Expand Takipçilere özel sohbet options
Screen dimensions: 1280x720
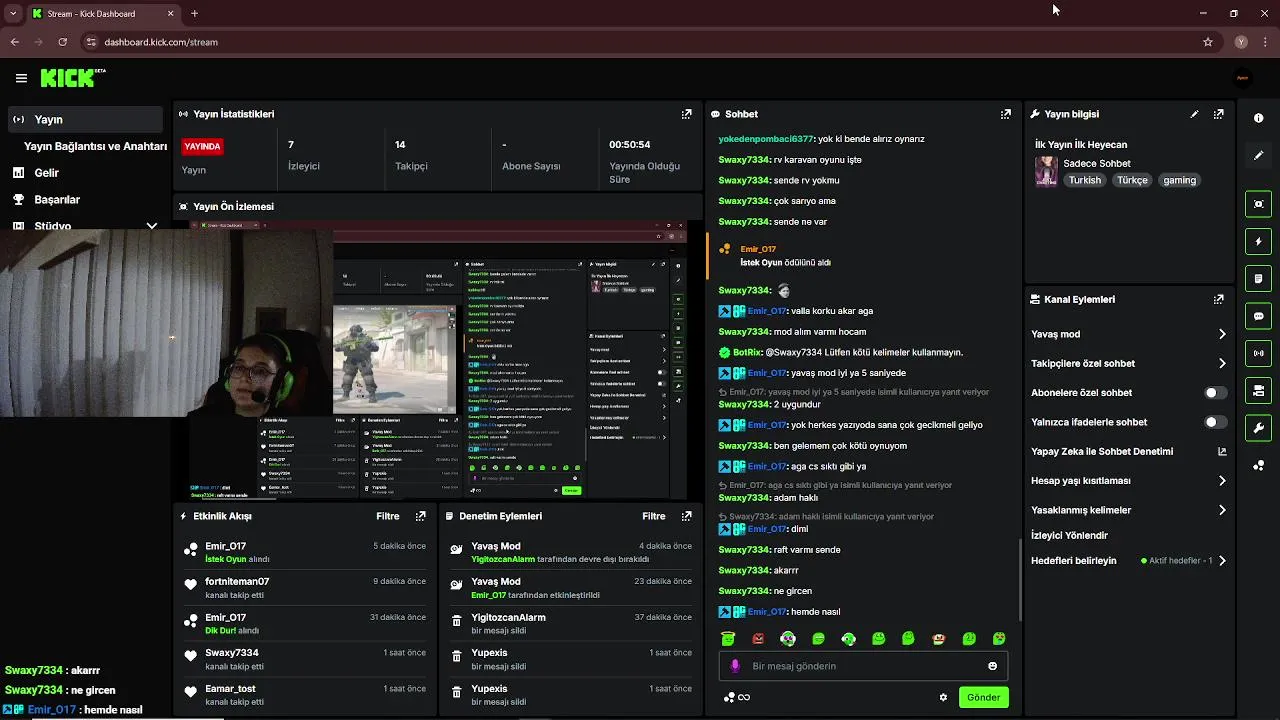coord(1222,364)
